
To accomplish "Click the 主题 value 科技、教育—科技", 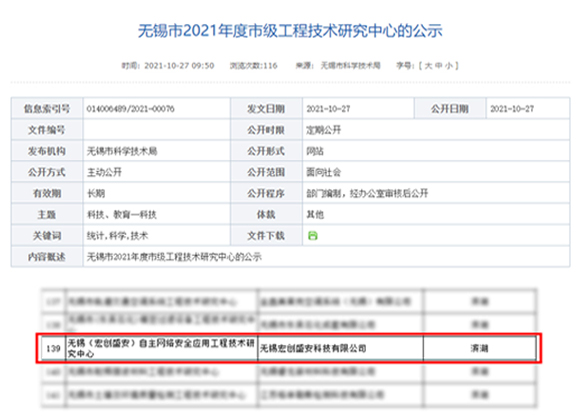I will coord(121,215).
